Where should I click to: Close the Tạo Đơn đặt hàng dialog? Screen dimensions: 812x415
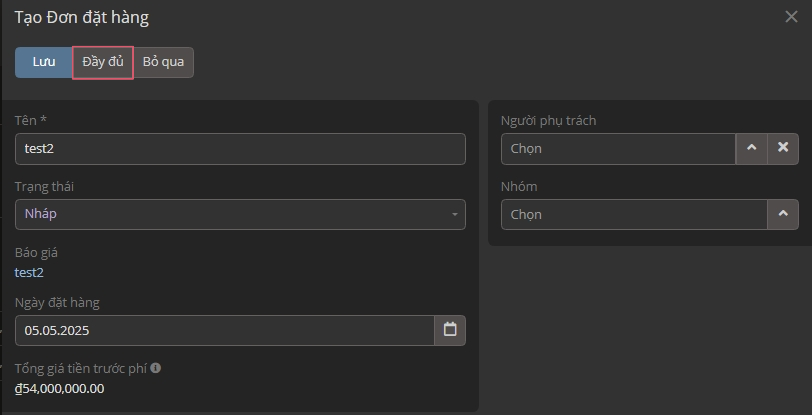[791, 17]
